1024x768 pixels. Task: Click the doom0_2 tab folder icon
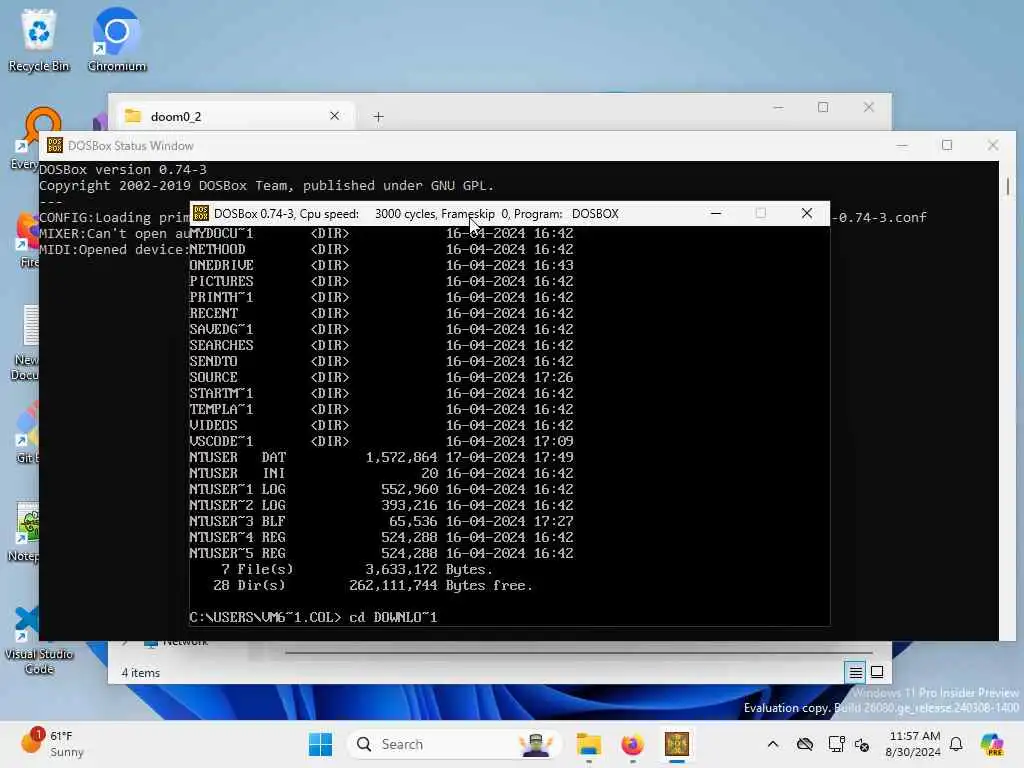click(133, 116)
